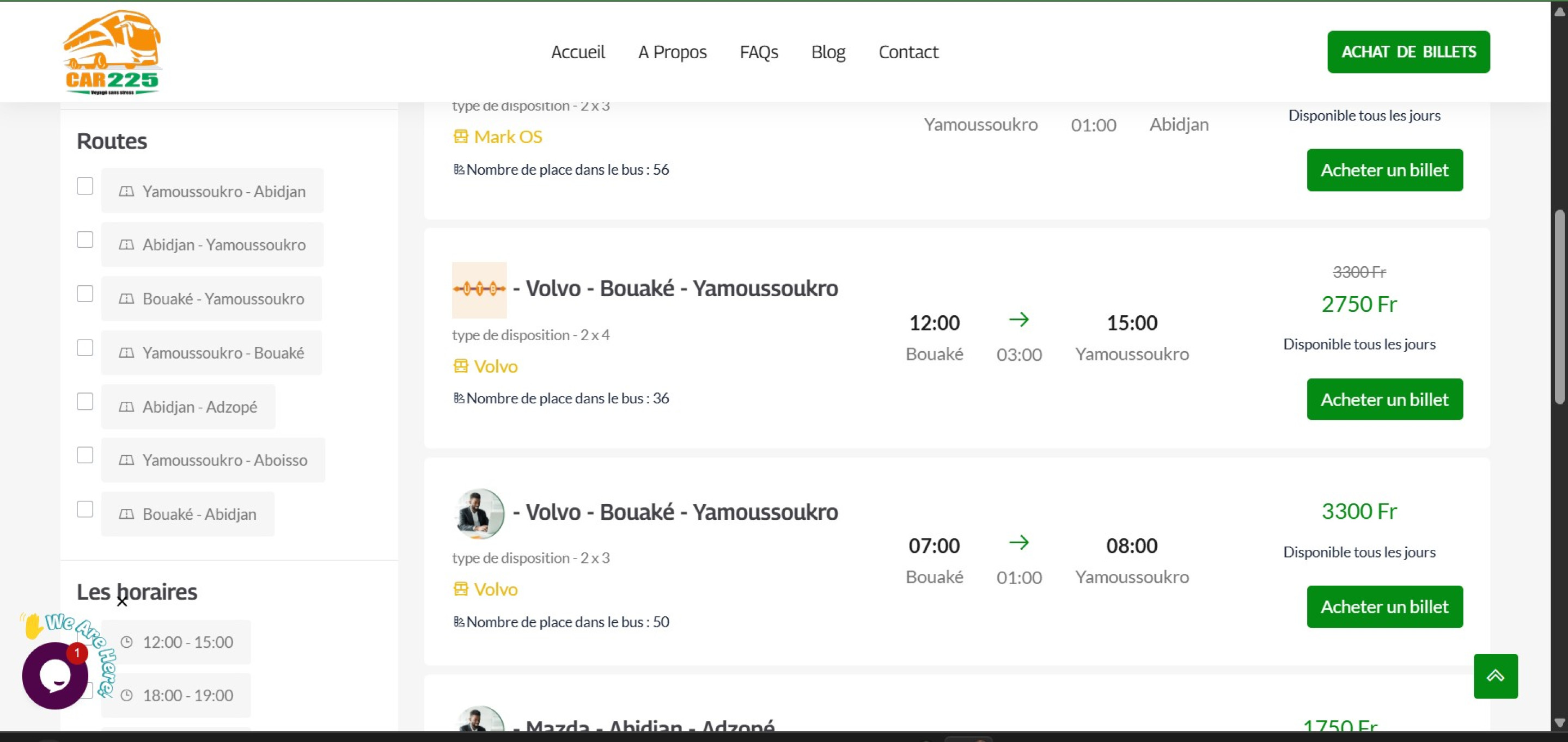
Task: Click the scroll-to-top arrow button
Action: (1495, 676)
